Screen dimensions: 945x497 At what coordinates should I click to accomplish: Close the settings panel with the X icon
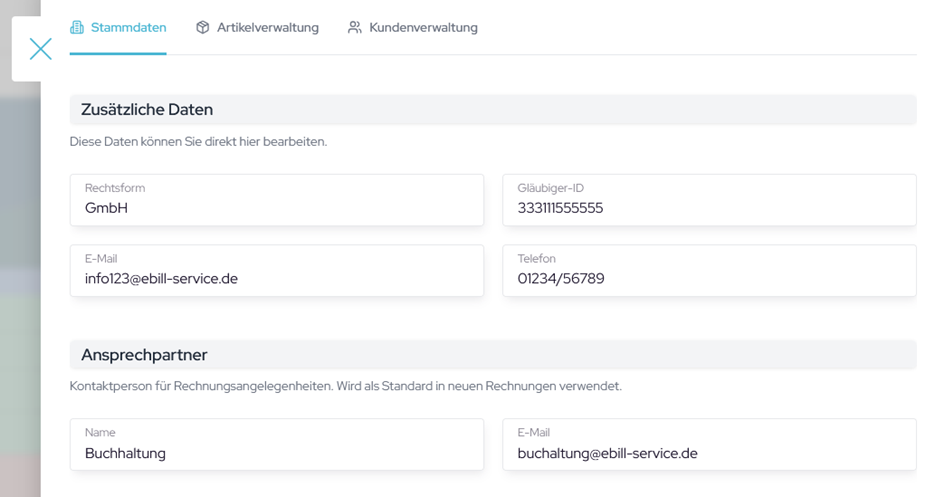click(x=40, y=48)
